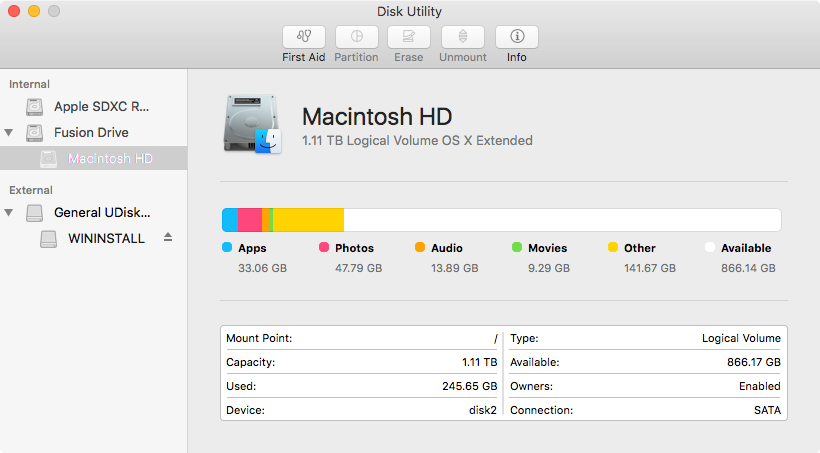Click the 13.89 GB Audio value
The height and width of the screenshot is (453, 820).
(x=454, y=268)
